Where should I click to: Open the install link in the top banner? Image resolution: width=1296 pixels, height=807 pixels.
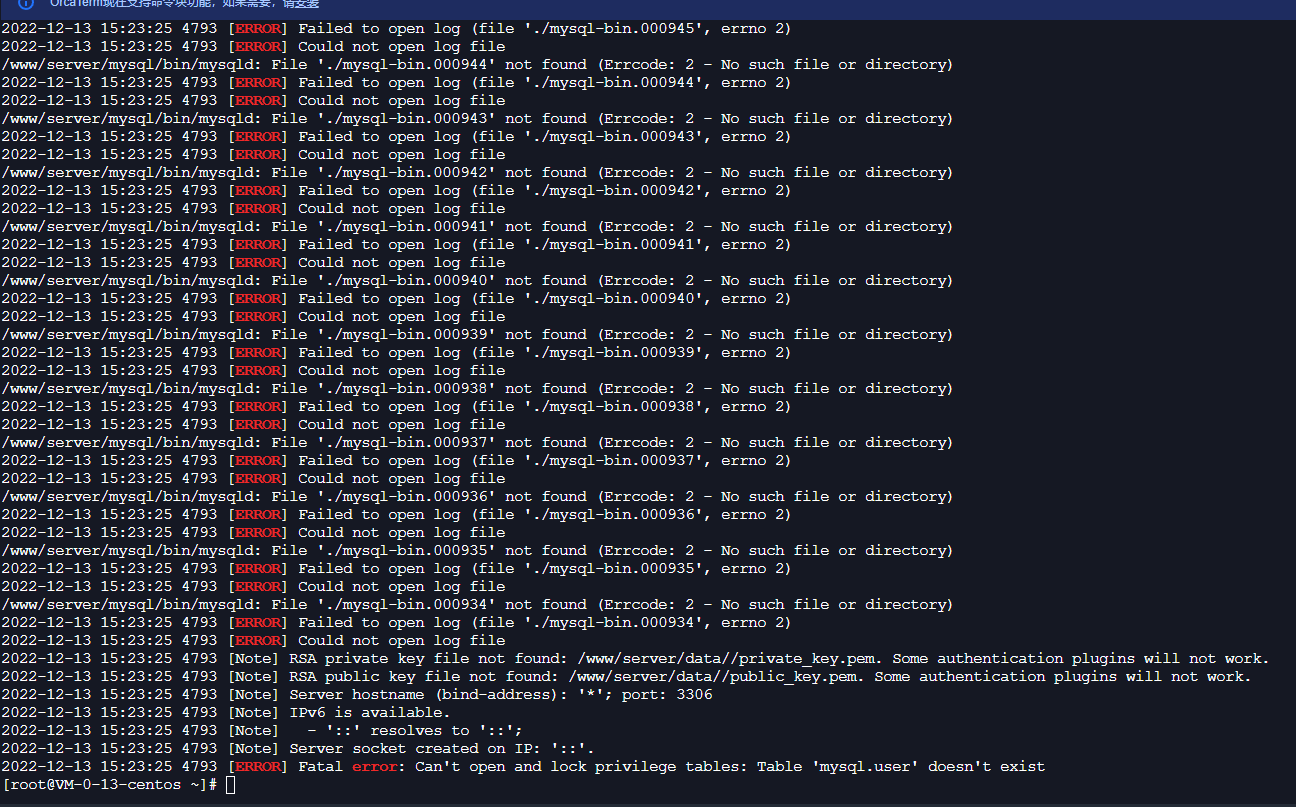[300, 3]
